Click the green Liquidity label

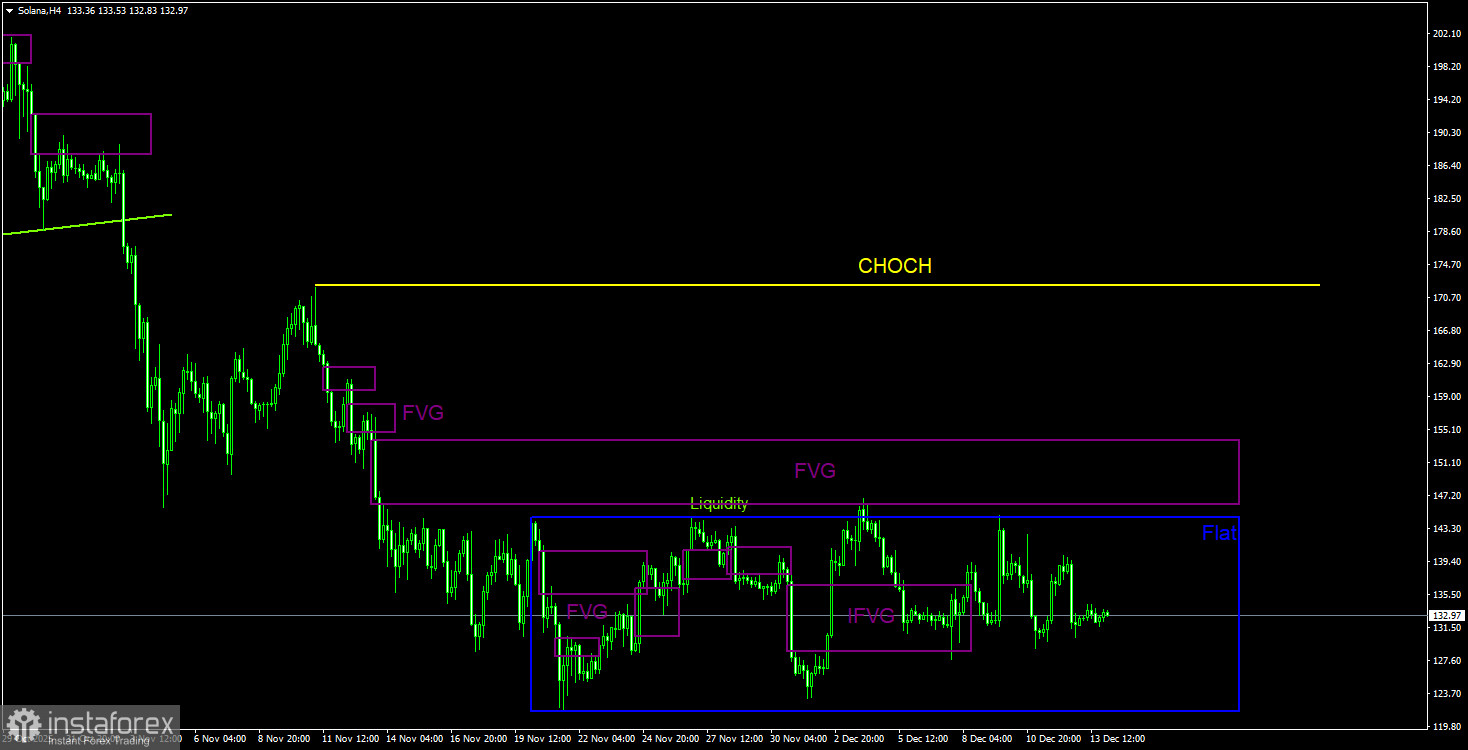[x=719, y=504]
